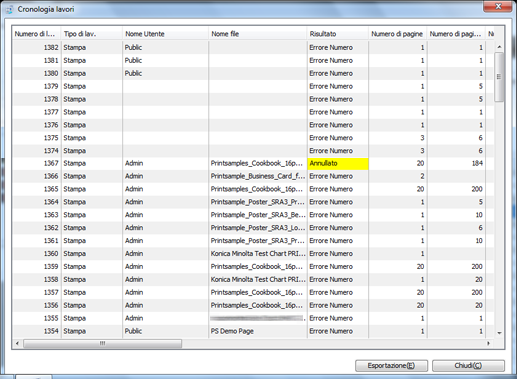
Task: Select job number 1378
Action: [51, 99]
